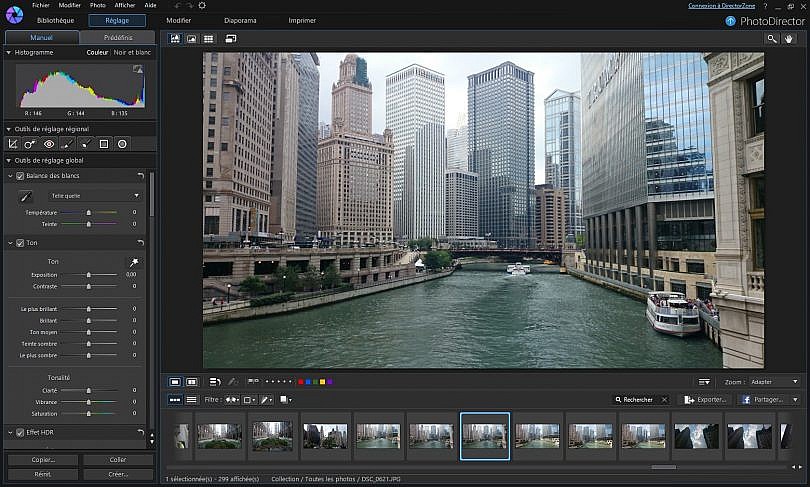Collapse the Histogramme section

[9, 52]
